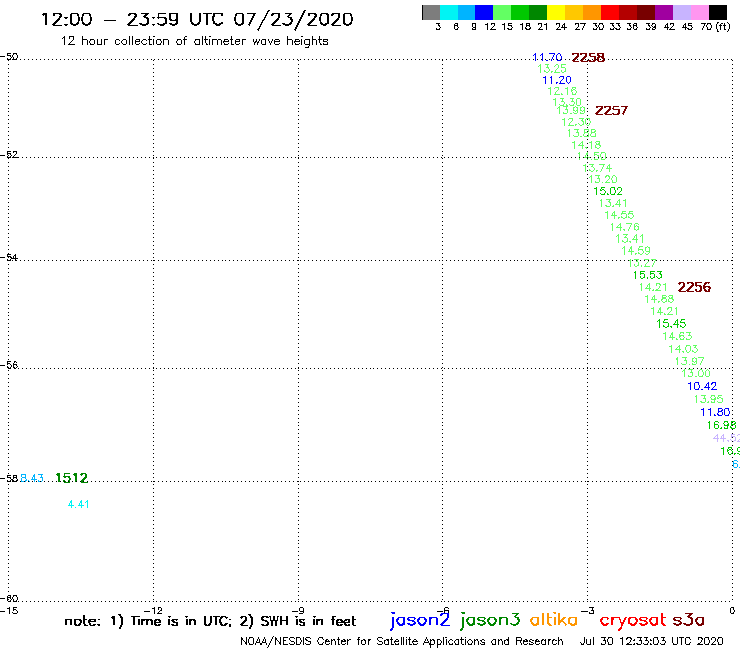Click the '2256' pass time label
The image size is (740, 650).
[694, 287]
